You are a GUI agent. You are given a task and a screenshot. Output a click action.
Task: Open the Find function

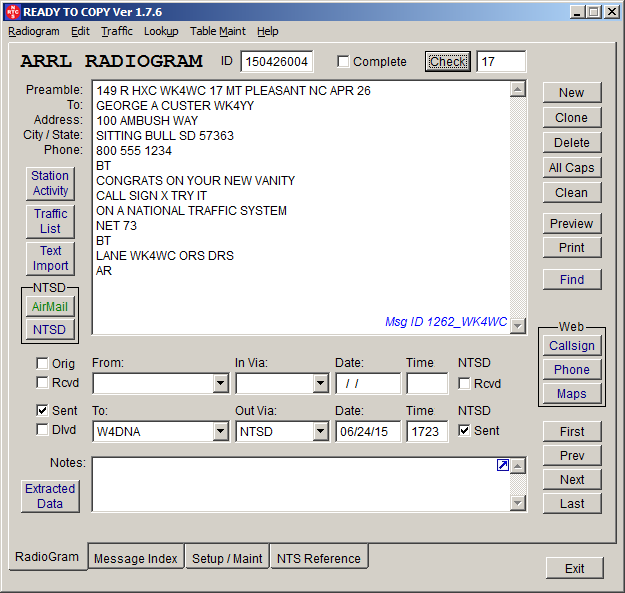(x=572, y=279)
